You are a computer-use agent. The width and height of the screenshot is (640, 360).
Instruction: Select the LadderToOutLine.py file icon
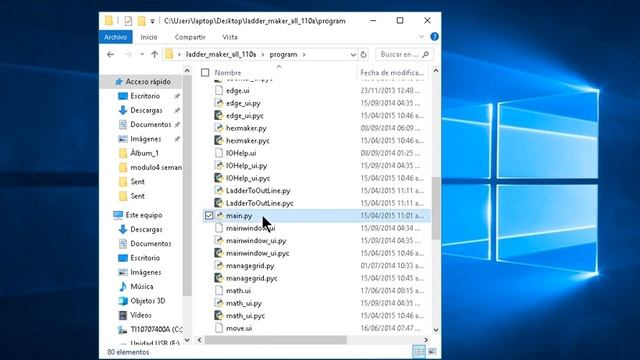click(x=219, y=191)
